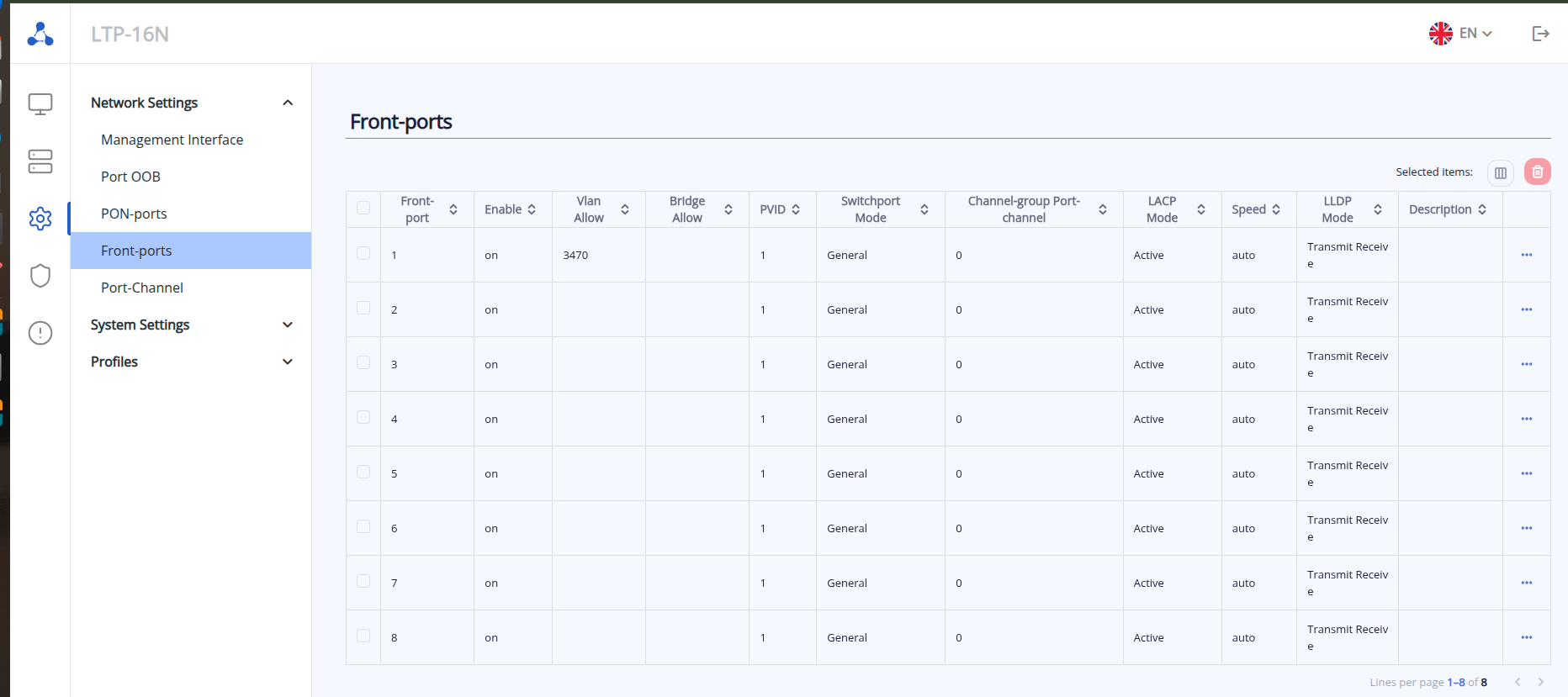
Task: Select the checkbox for front-port 8
Action: tap(363, 636)
